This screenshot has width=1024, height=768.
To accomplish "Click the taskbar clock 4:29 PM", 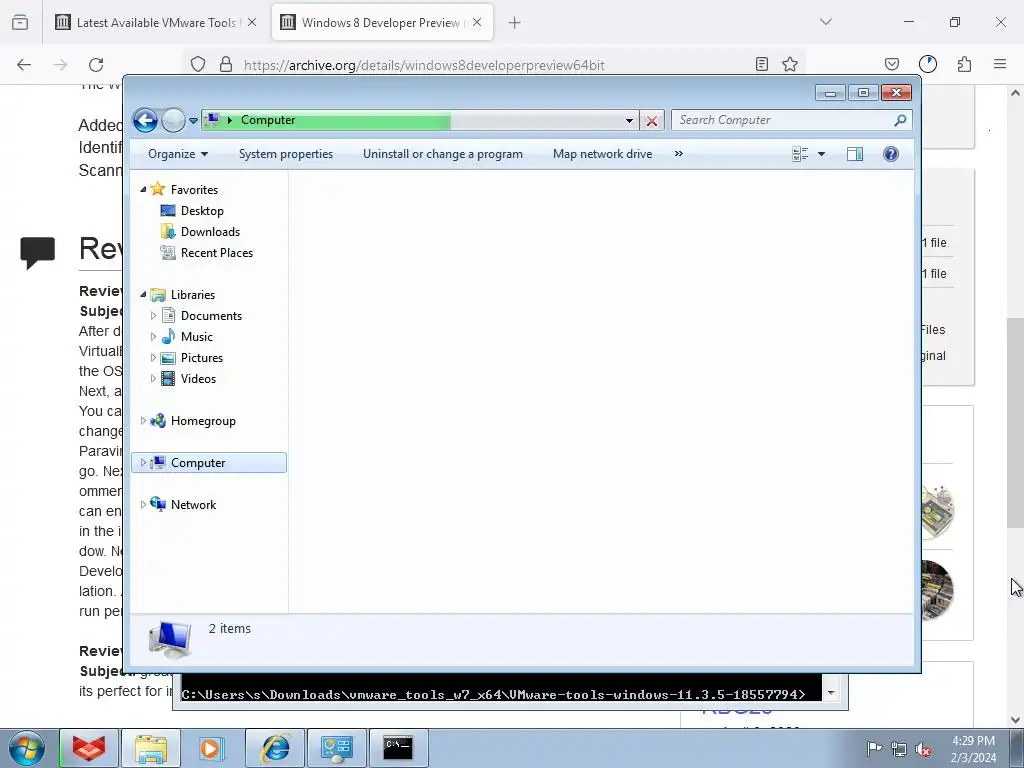I will [973, 741].
